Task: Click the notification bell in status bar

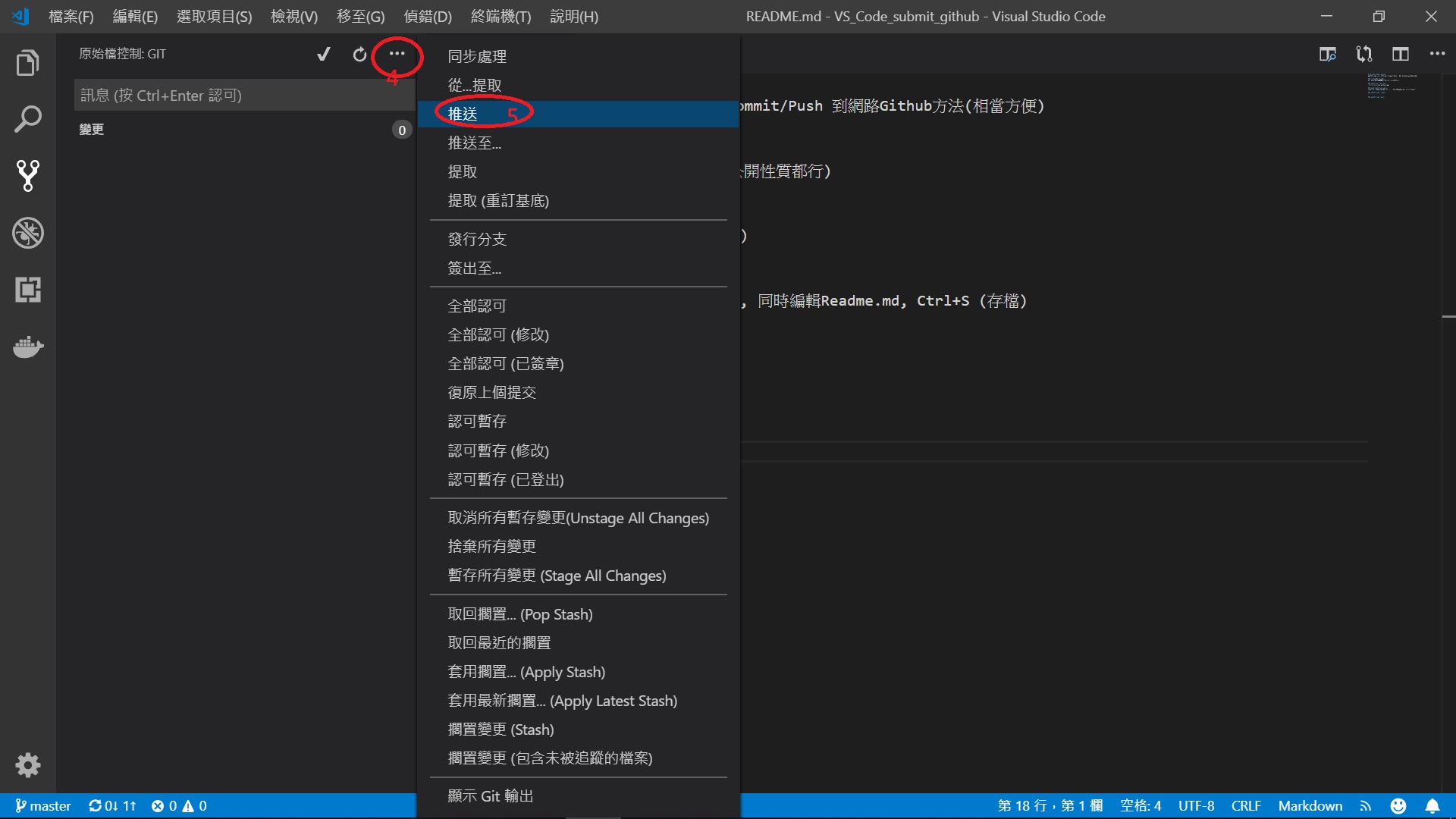Action: click(1432, 805)
